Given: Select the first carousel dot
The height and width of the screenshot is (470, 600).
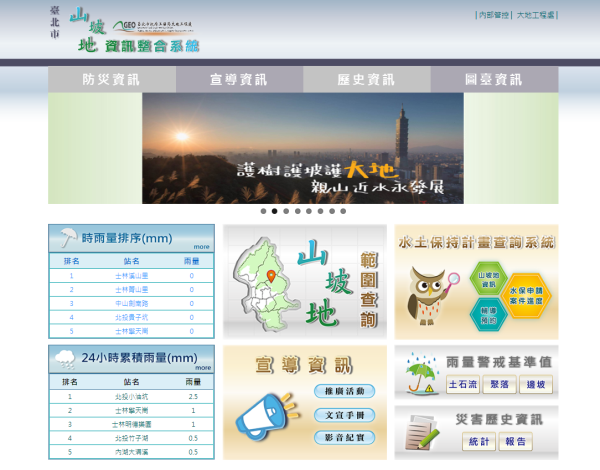Looking at the screenshot, I should pyautogui.click(x=263, y=211).
